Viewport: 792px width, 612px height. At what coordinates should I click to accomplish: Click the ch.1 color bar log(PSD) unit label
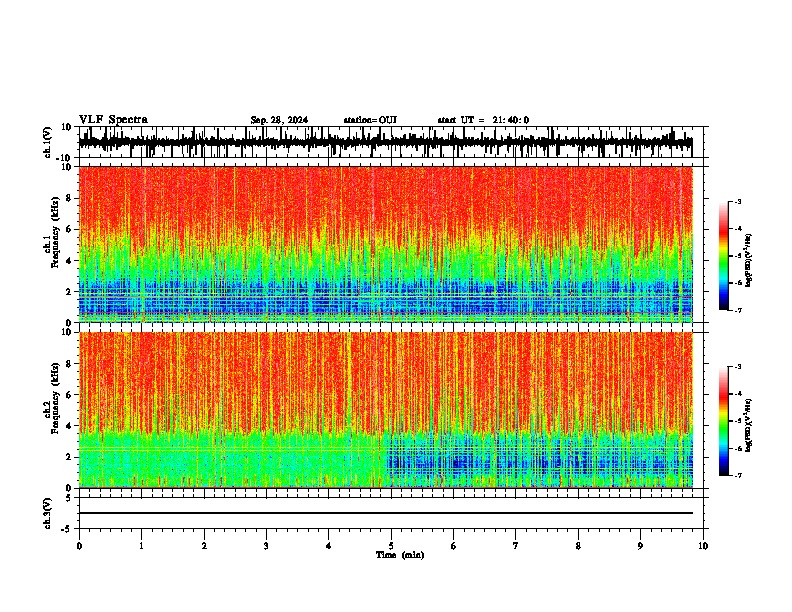click(749, 260)
